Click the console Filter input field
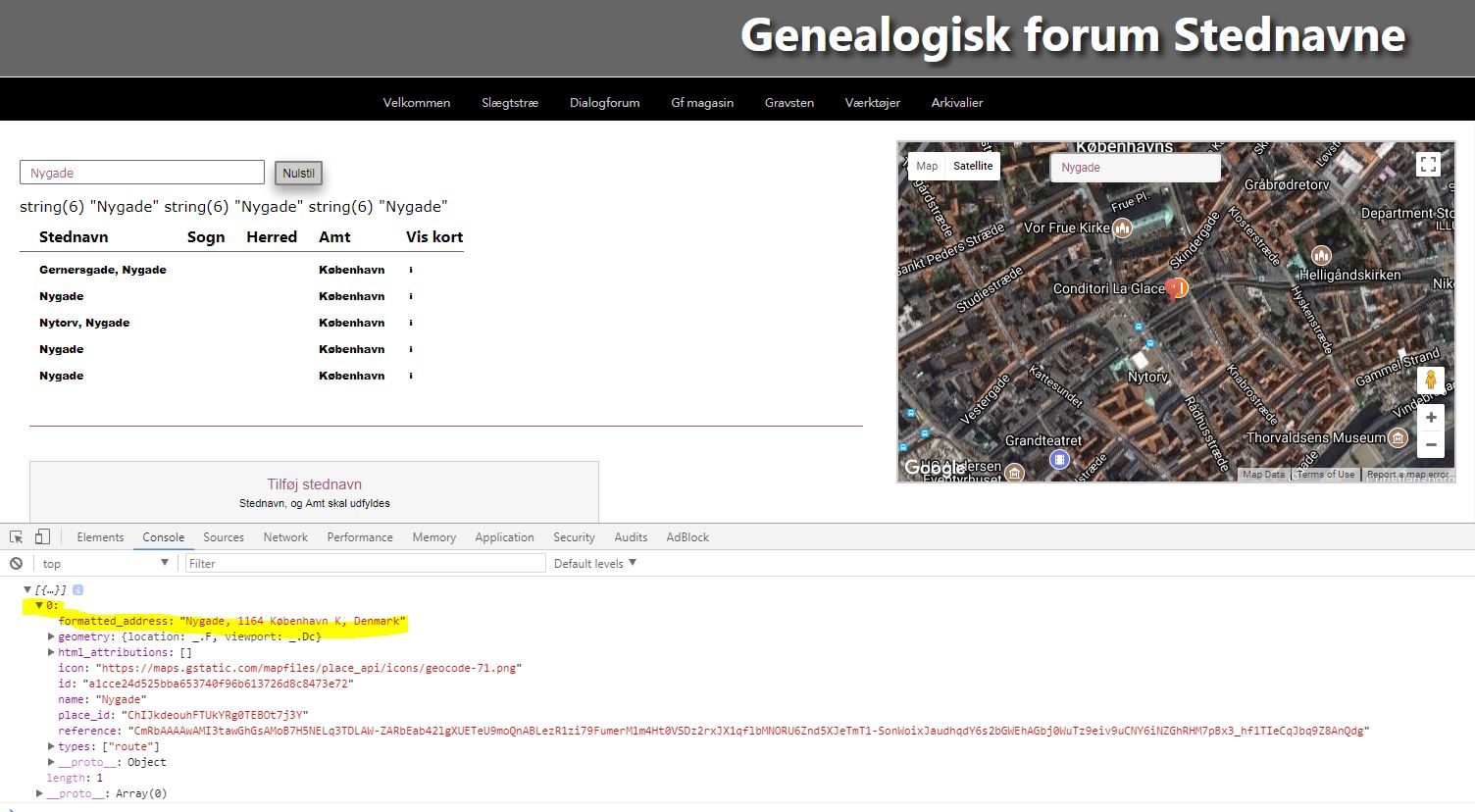1475x812 pixels. [365, 563]
